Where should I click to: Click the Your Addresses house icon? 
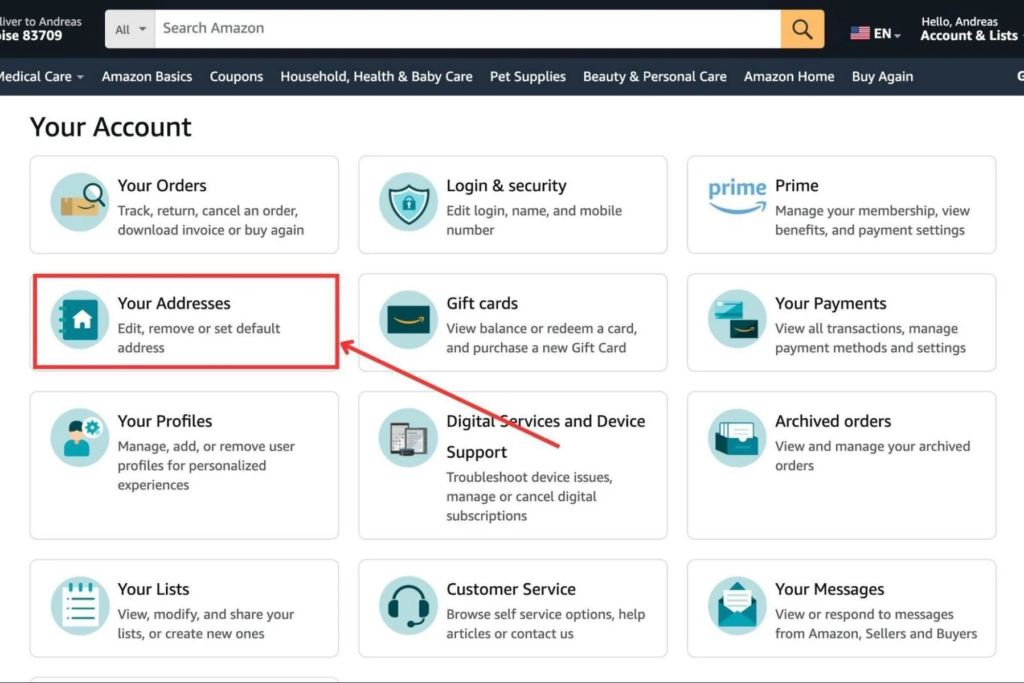click(x=80, y=319)
